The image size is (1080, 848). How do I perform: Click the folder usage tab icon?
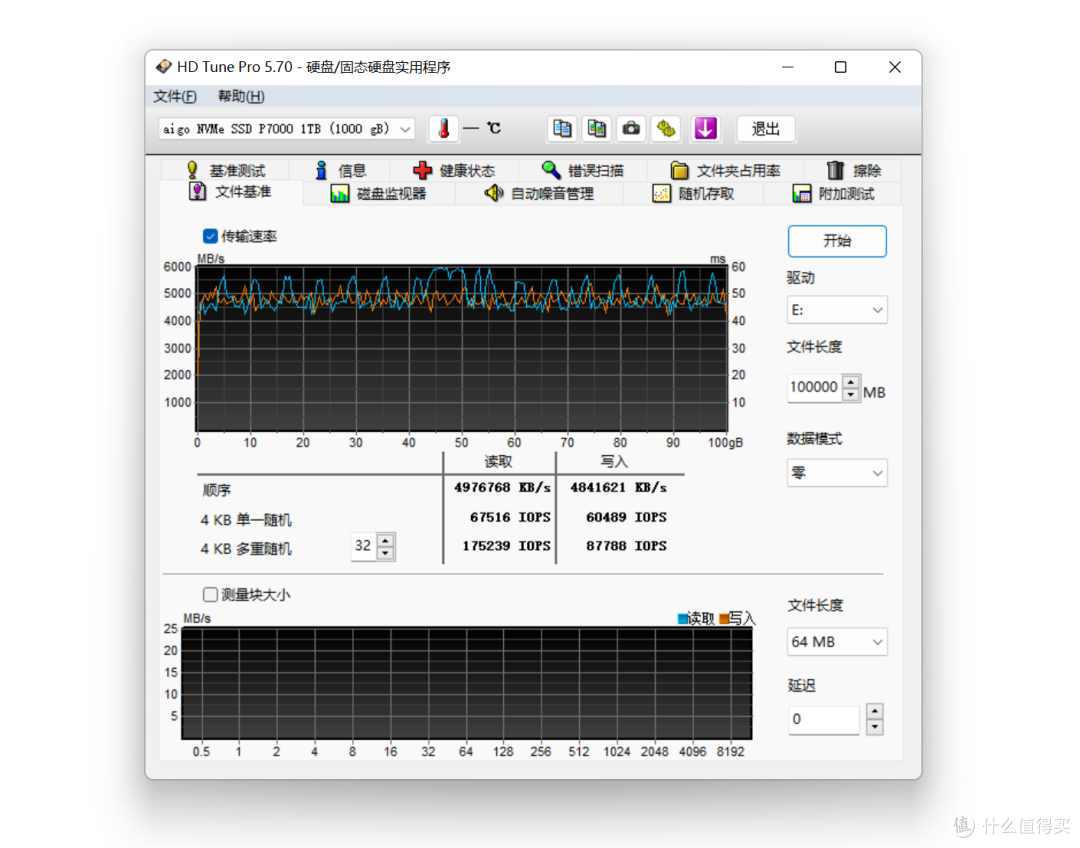680,170
